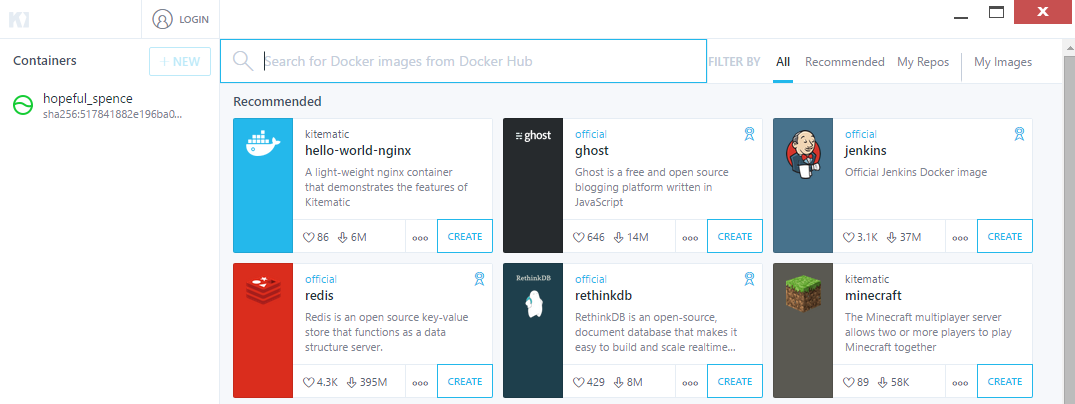Click the 'Official Jenkins Docker image' description
This screenshot has width=1075, height=404.
pos(916,172)
